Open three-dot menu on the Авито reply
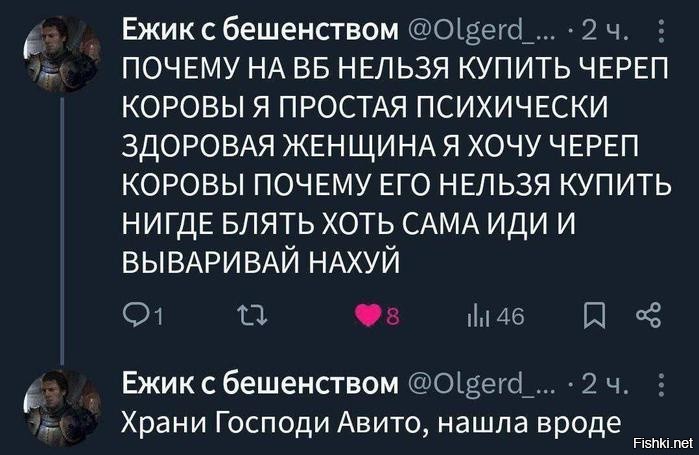This screenshot has width=699, height=455. point(666,382)
